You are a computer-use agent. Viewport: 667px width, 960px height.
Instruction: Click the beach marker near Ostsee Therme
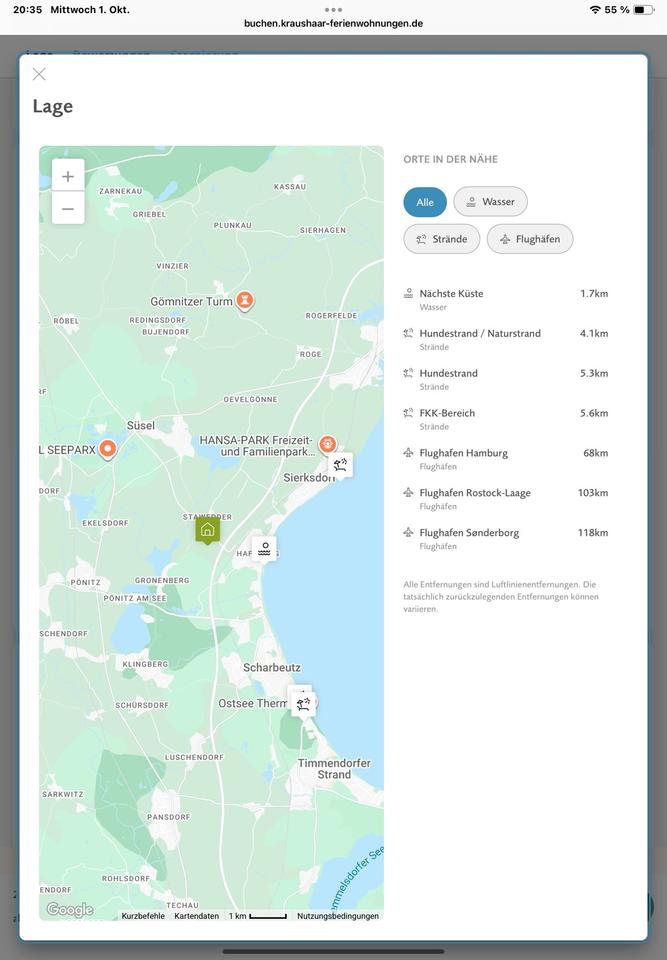[x=303, y=704]
